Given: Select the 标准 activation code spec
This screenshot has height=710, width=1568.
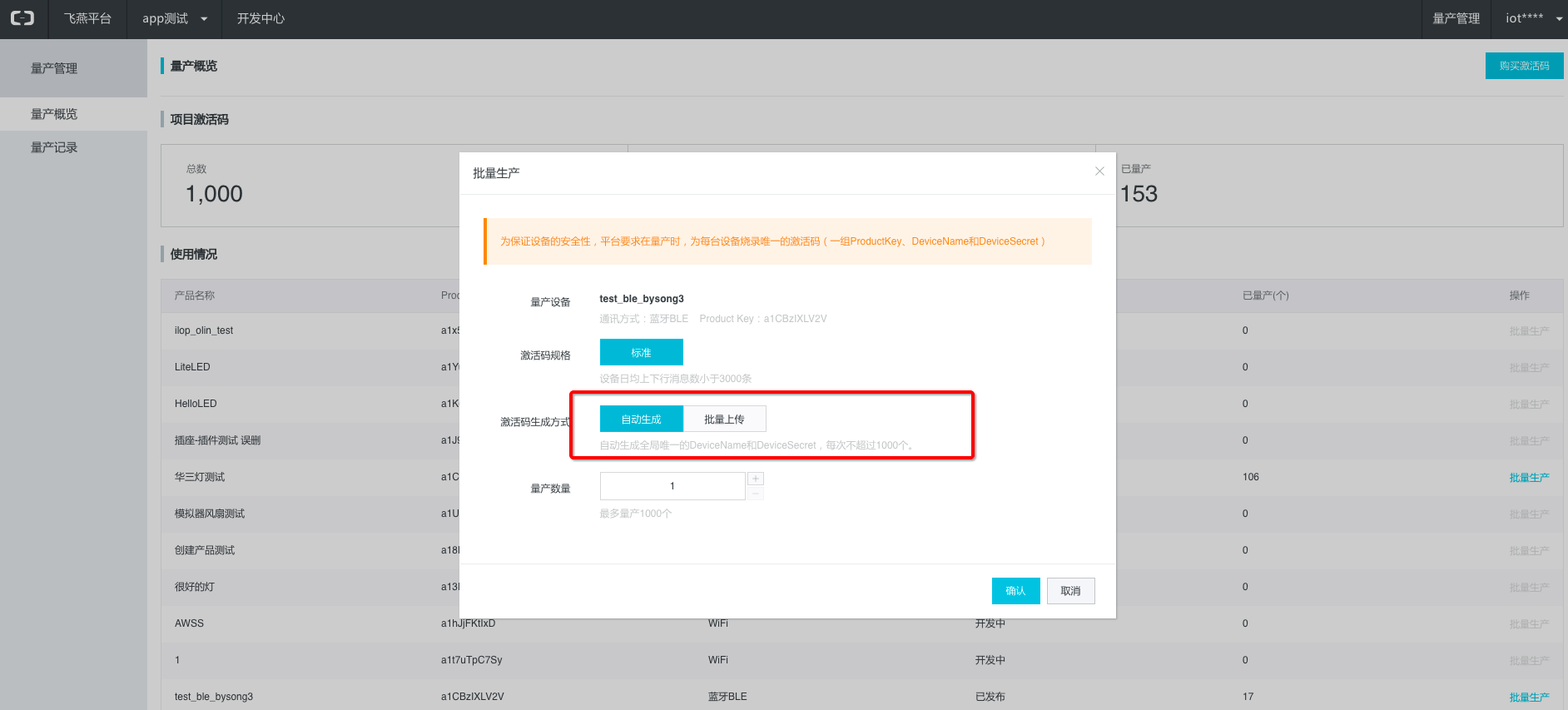Looking at the screenshot, I should click(641, 352).
